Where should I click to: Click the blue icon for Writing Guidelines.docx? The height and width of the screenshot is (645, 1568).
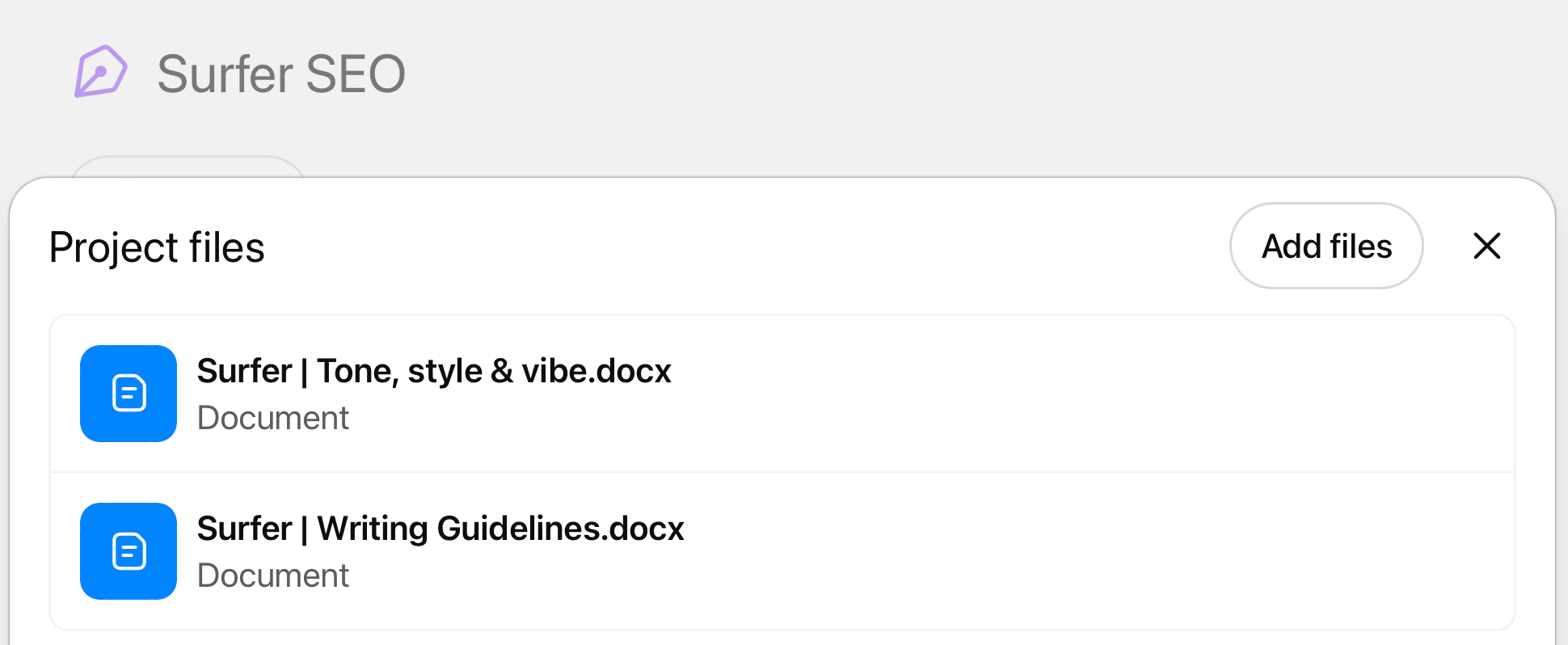click(129, 551)
